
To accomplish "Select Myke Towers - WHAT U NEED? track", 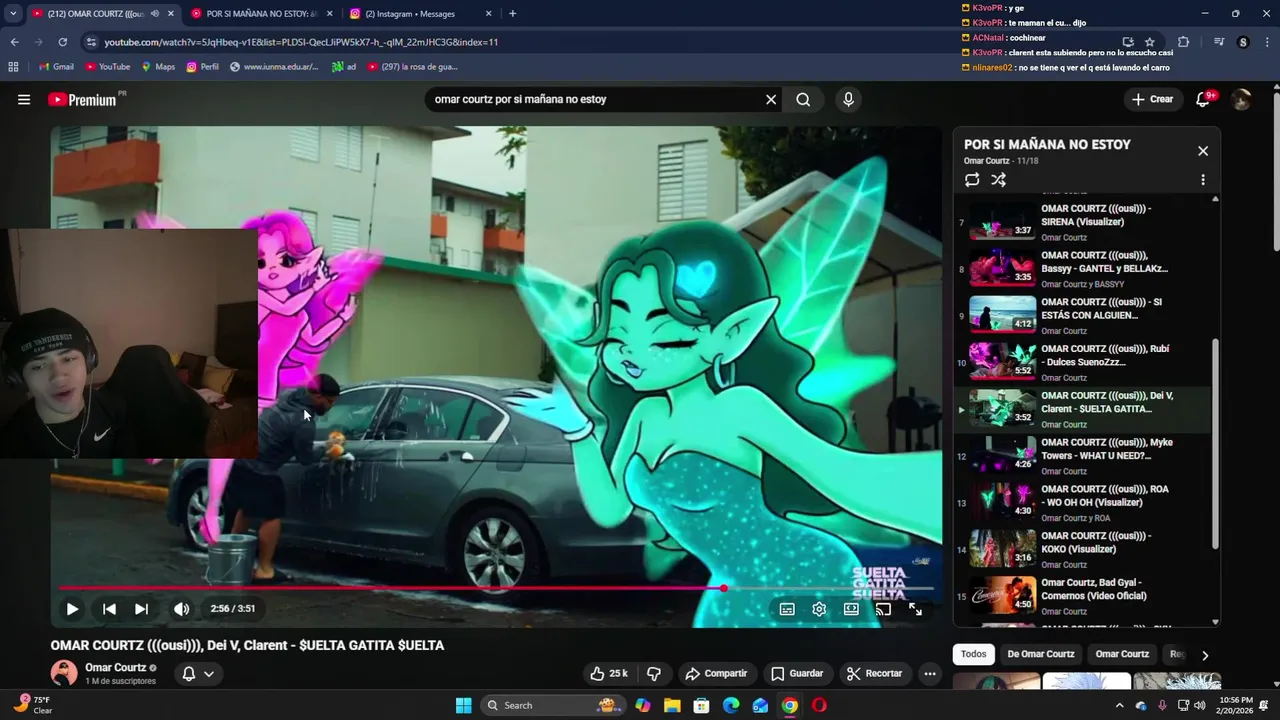I will [x=1083, y=456].
